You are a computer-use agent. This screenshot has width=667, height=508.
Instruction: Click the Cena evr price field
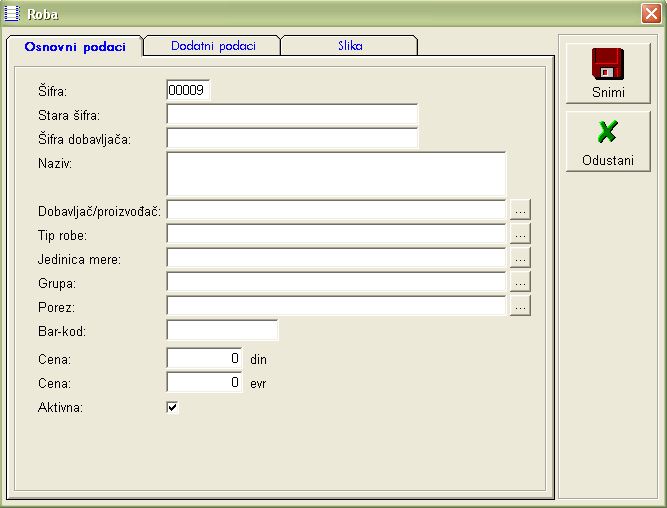[x=204, y=382]
